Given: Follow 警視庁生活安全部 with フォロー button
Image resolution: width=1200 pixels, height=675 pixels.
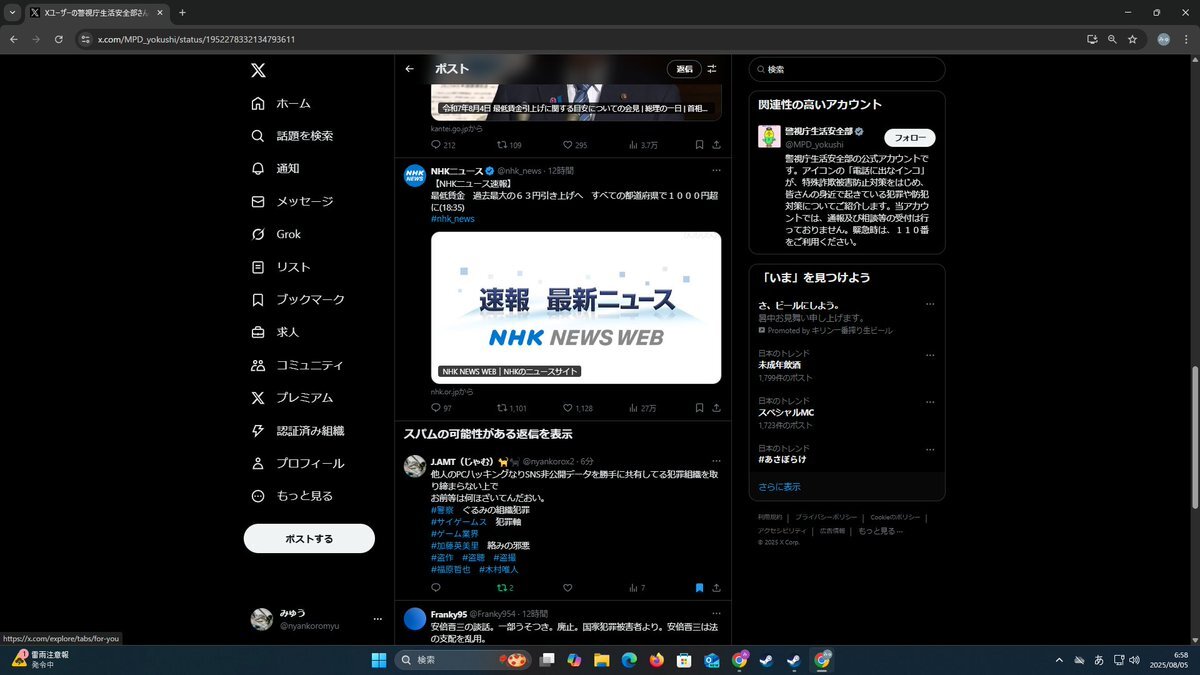Looking at the screenshot, I should 909,137.
